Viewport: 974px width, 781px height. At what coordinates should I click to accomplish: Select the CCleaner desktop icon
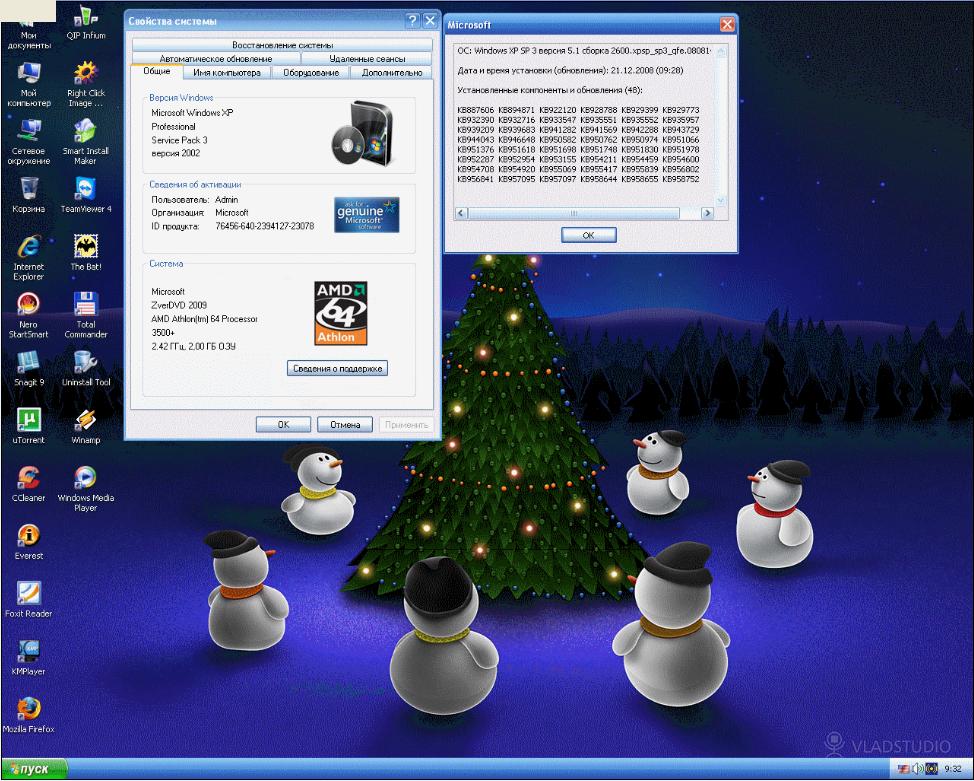29,484
